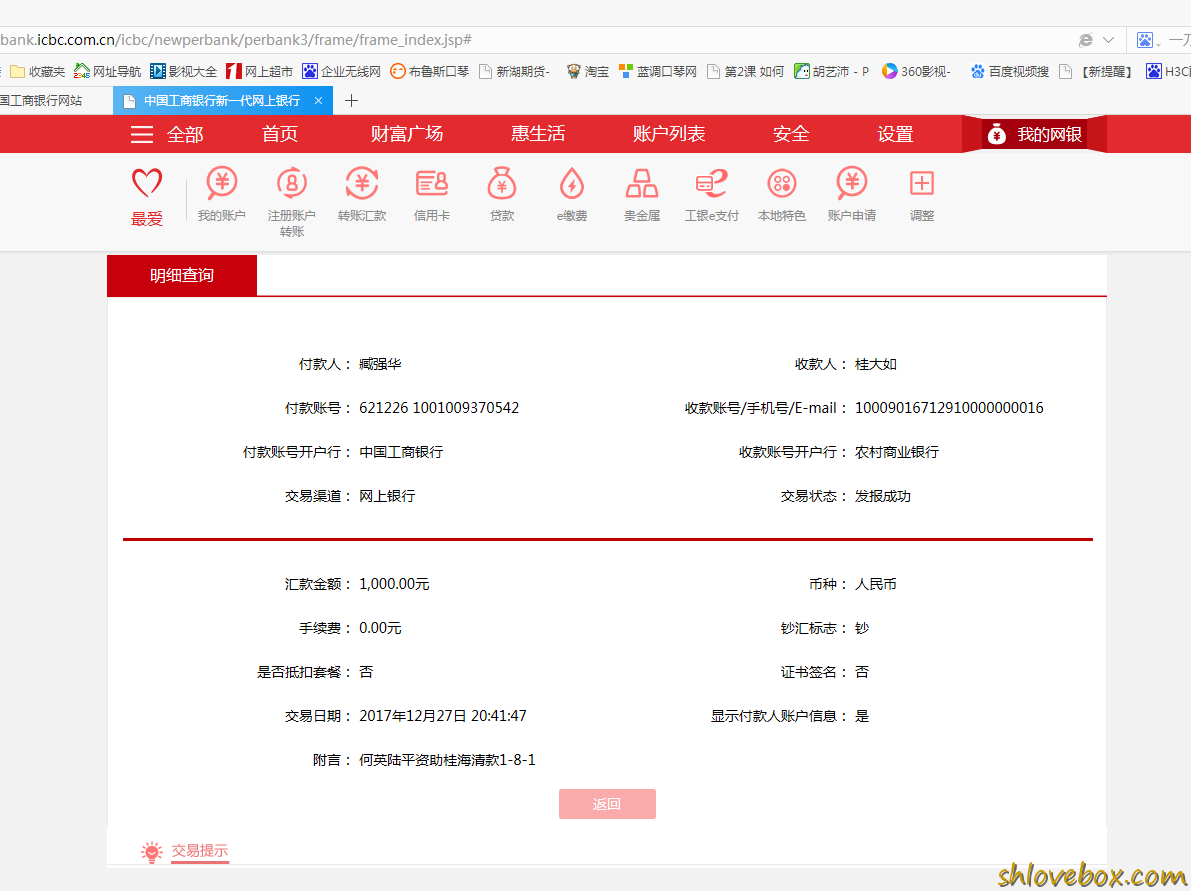Select the 中国工商银行新一代网上银行 tab
Screen dimensions: 1191x891
pos(222,100)
